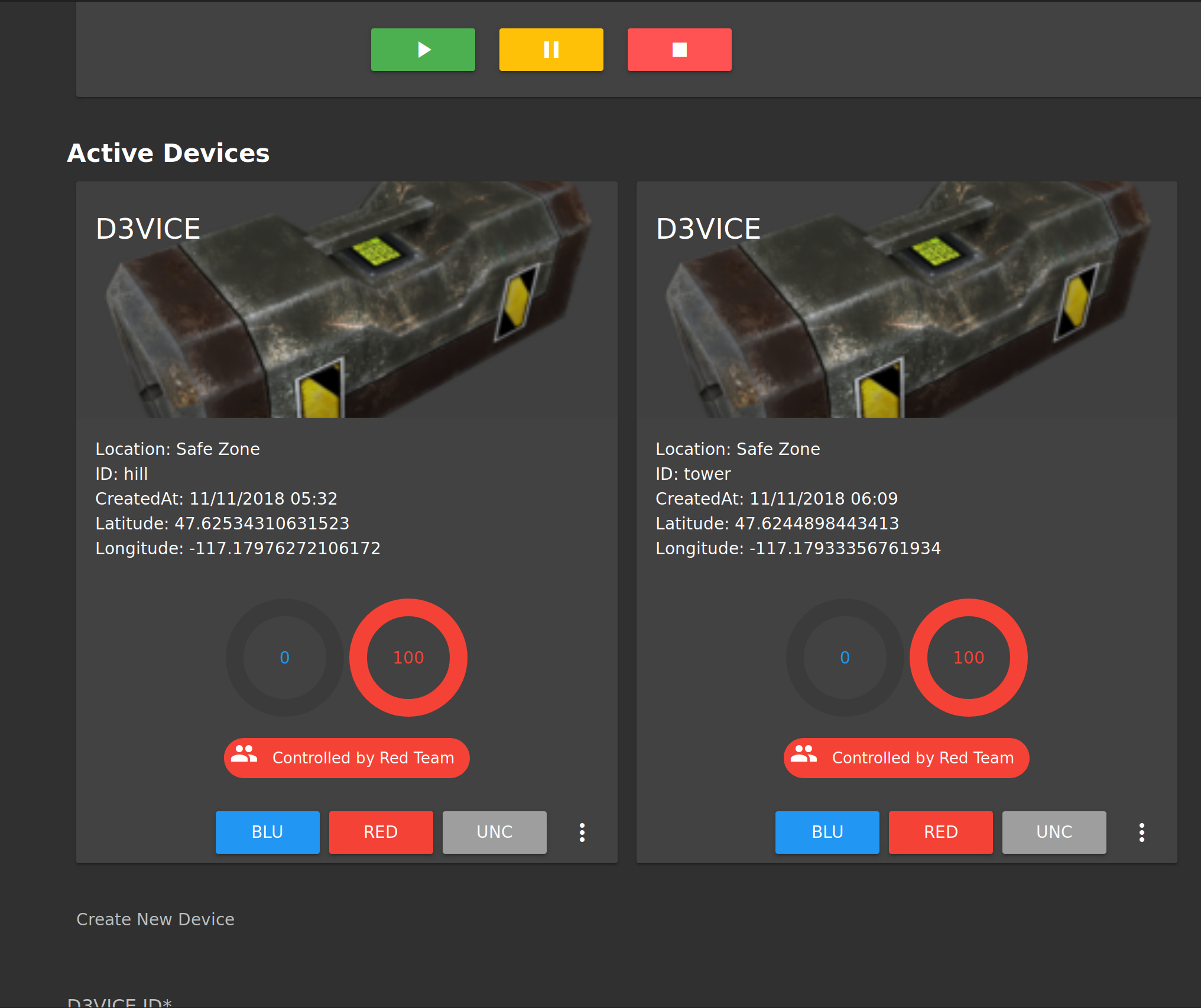Click the team icon on the tower device's chip
This screenshot has height=1008, width=1201.
(804, 754)
